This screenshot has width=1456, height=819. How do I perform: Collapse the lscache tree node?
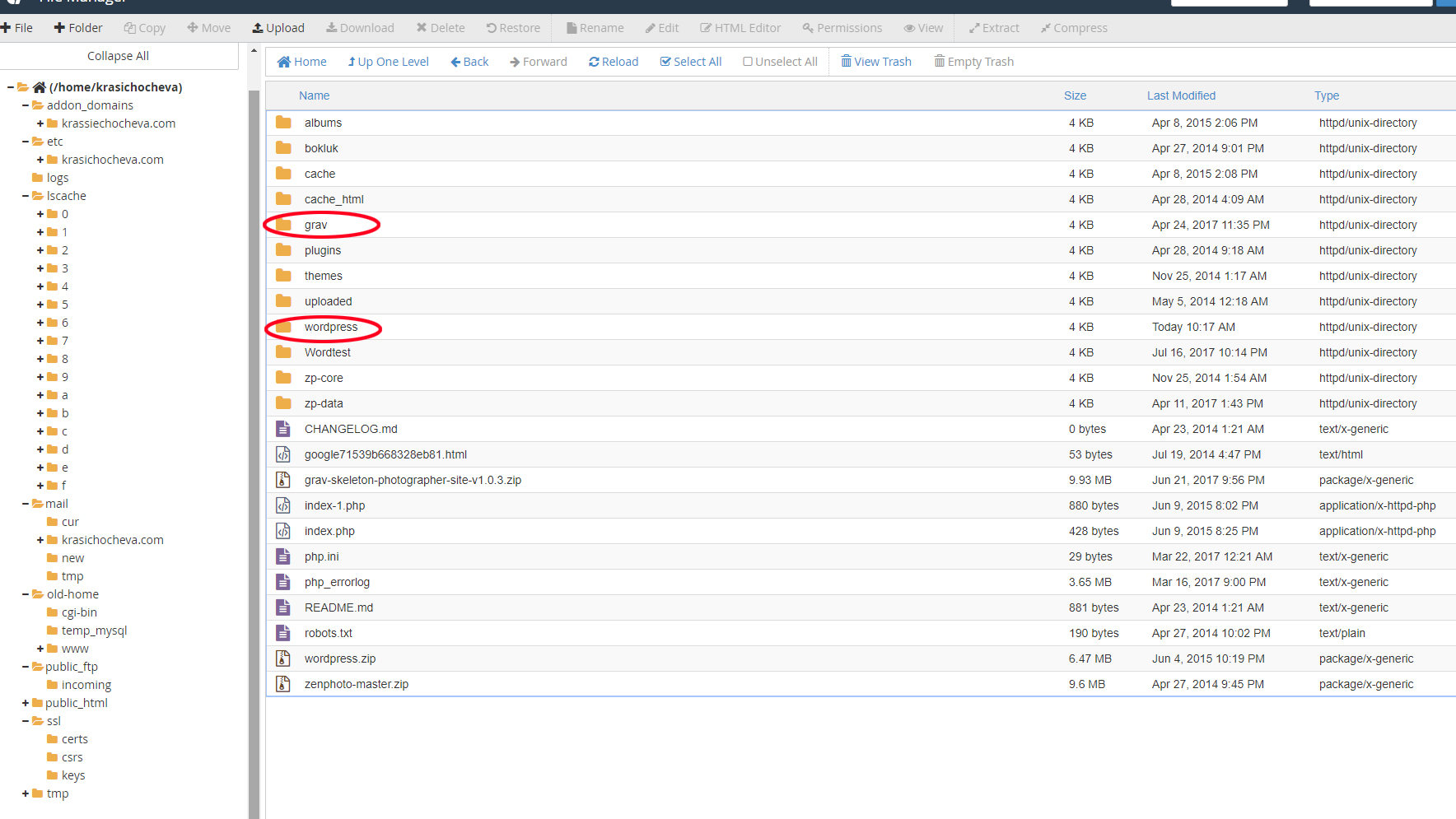click(x=26, y=196)
